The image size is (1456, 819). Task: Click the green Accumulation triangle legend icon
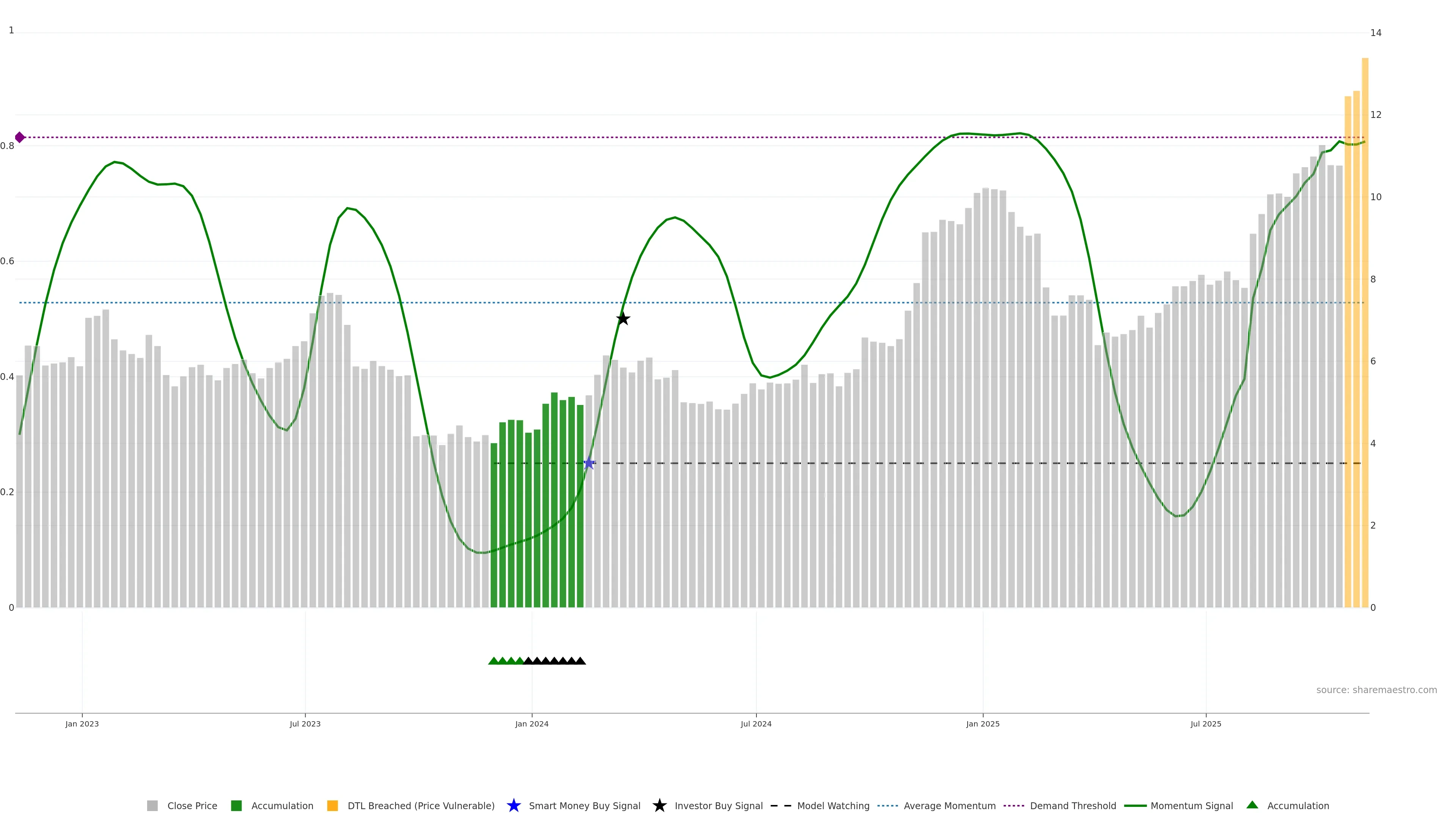click(1252, 805)
